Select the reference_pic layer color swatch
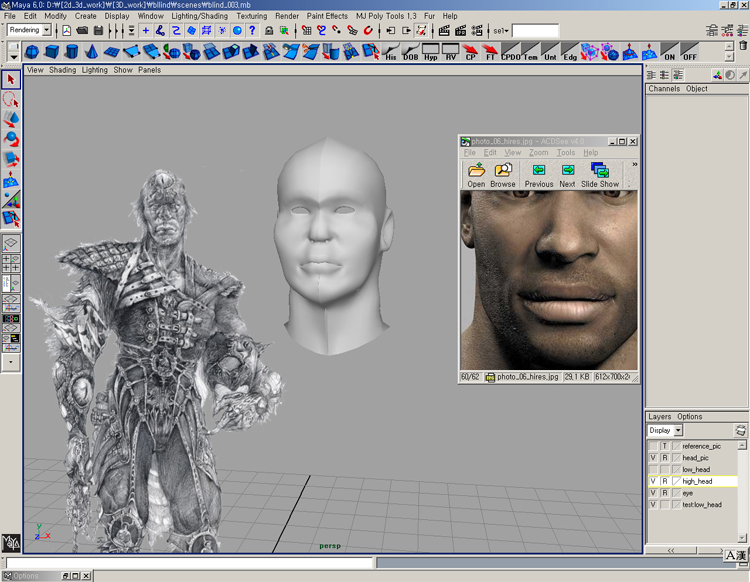 pyautogui.click(x=676, y=446)
